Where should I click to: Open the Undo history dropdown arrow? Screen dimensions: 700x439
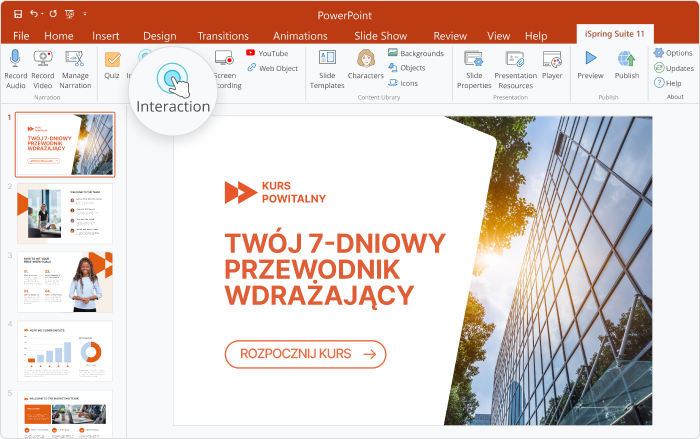[42, 14]
